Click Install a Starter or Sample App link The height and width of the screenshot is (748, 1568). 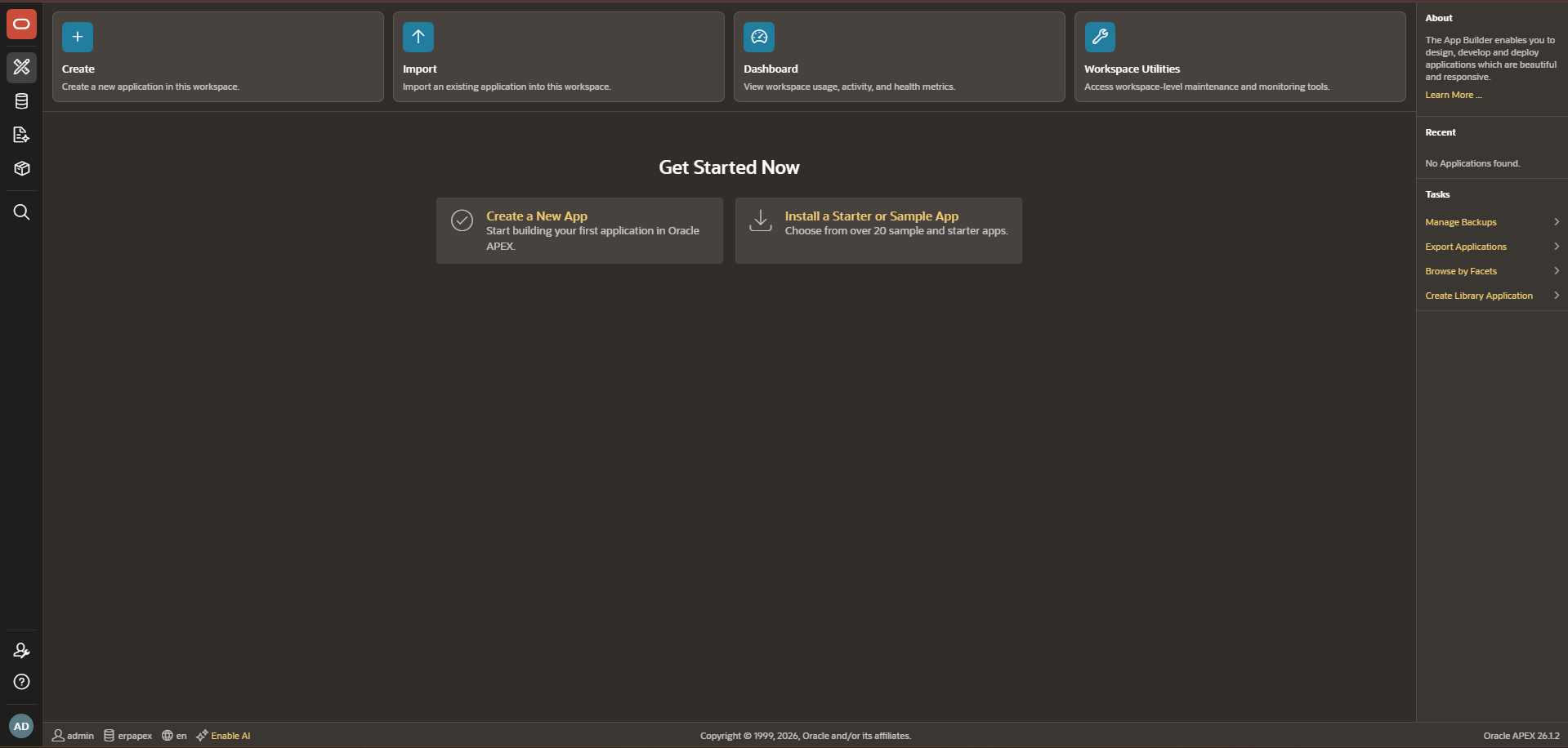click(872, 216)
